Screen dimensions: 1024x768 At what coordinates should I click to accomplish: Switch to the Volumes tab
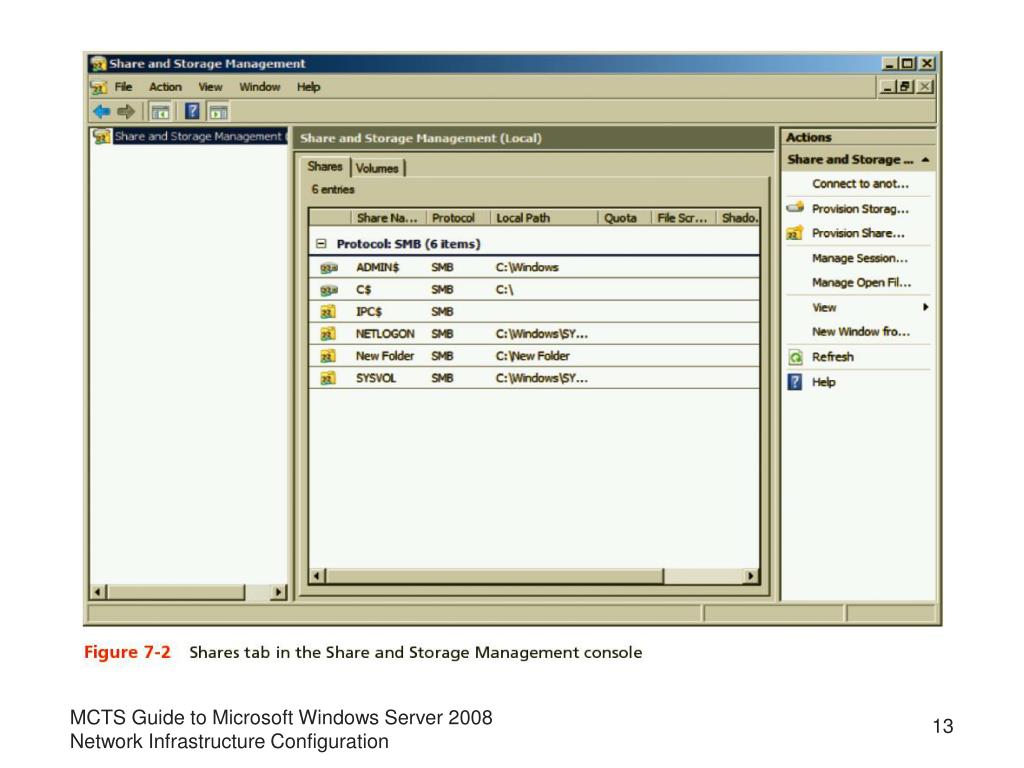point(377,168)
